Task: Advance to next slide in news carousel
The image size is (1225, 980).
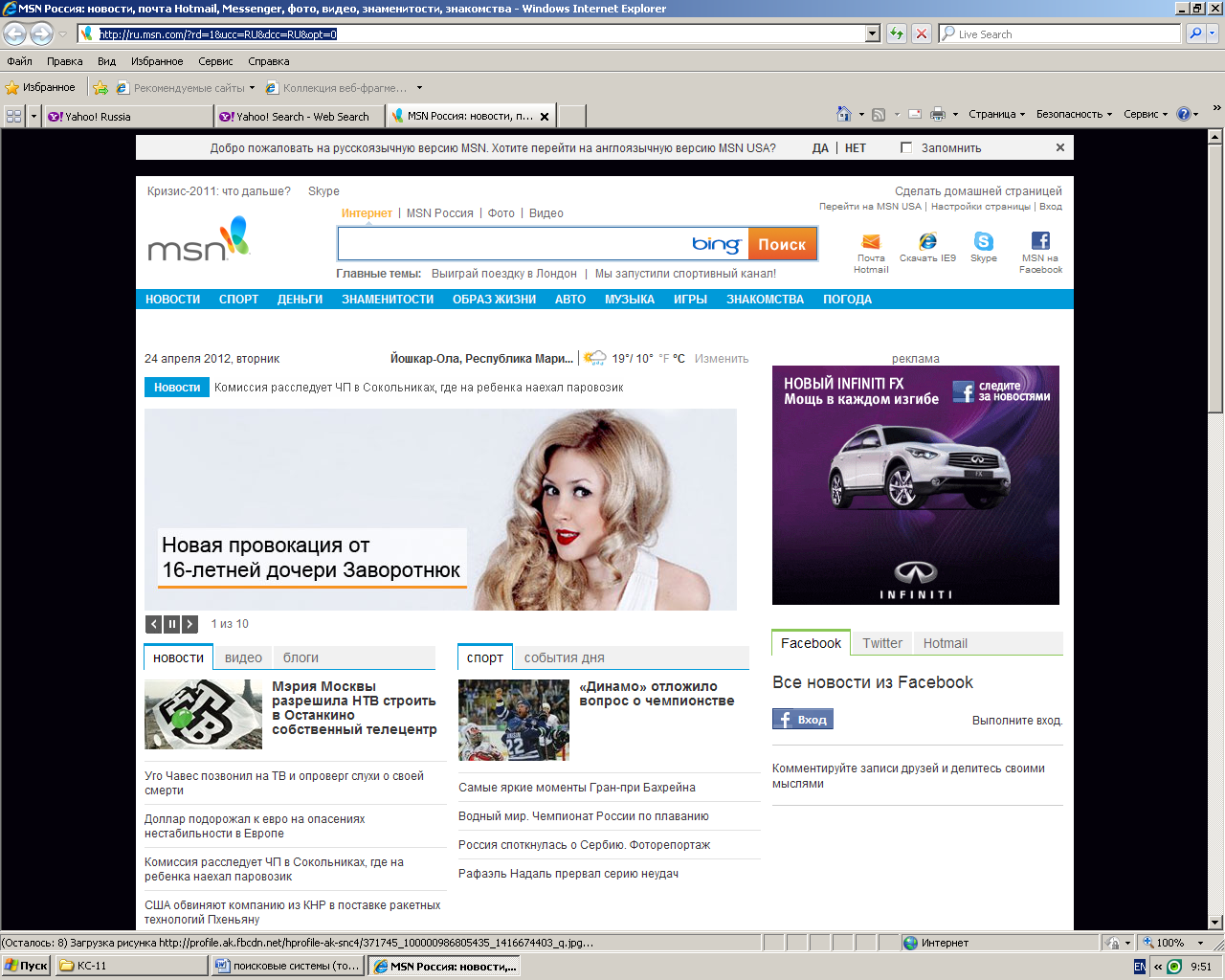Action: [x=189, y=624]
